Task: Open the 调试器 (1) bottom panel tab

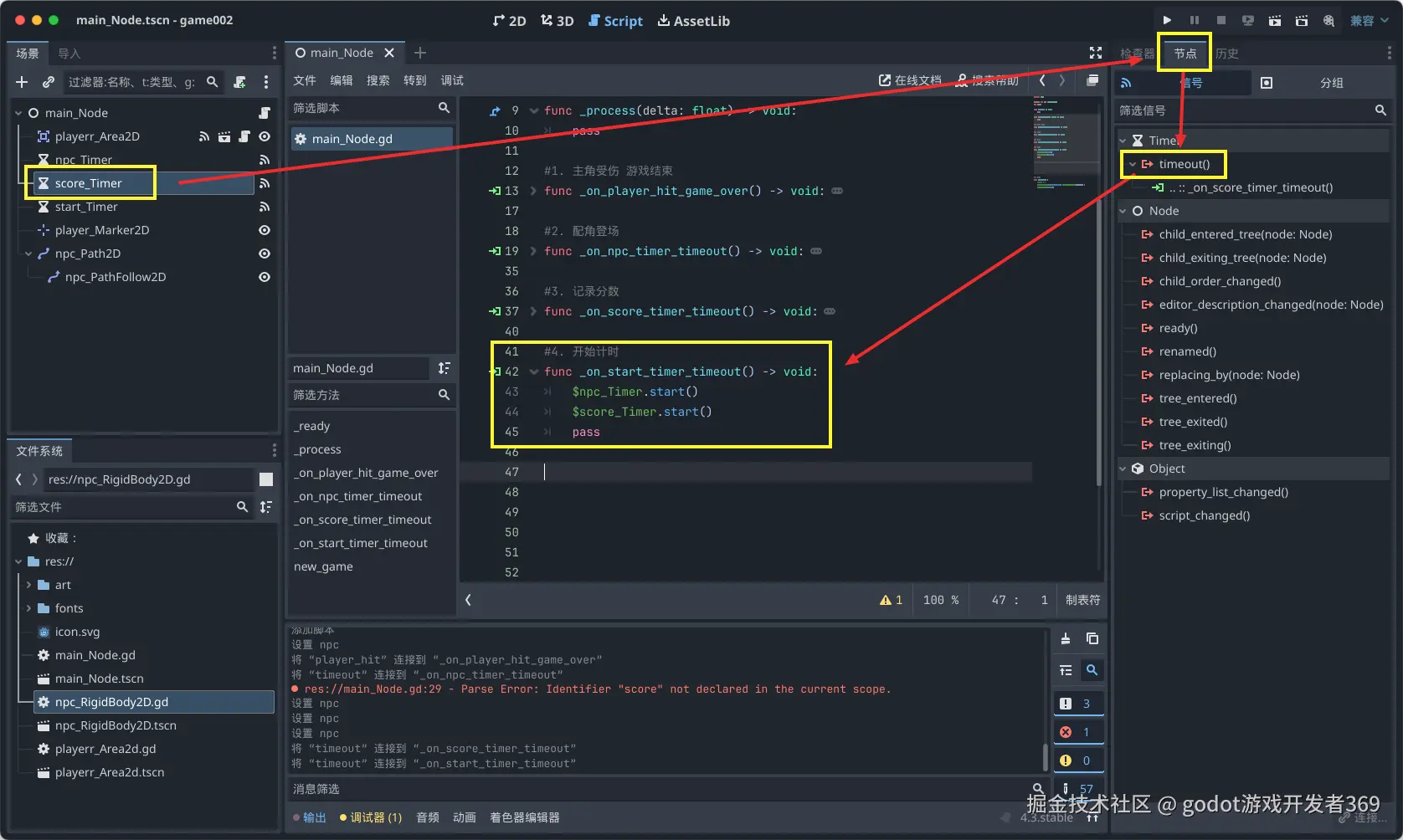Action: 370,817
